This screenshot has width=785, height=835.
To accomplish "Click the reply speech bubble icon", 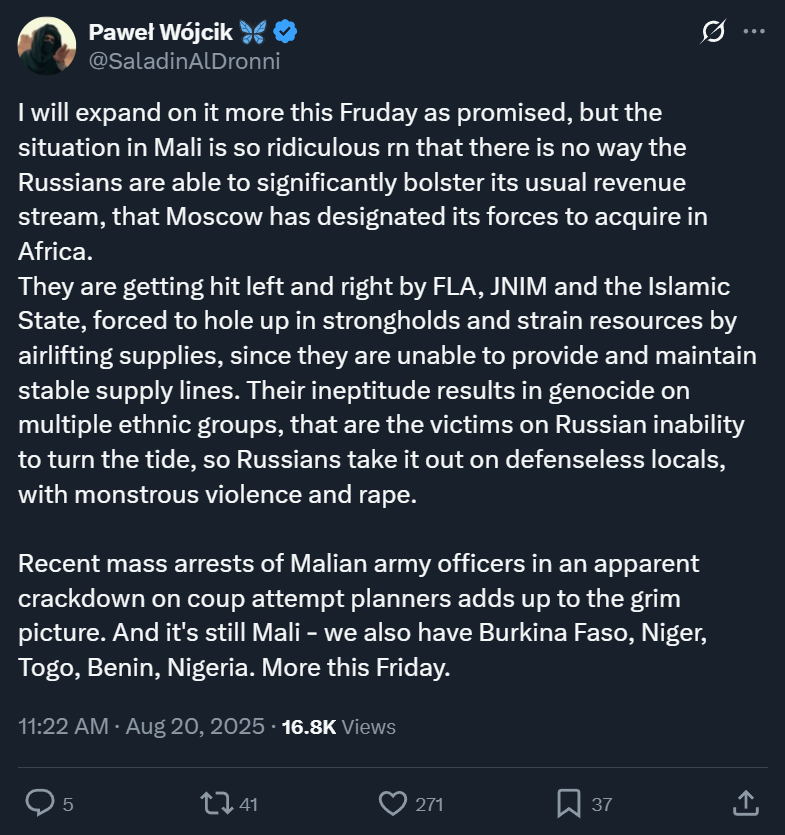I will (38, 803).
